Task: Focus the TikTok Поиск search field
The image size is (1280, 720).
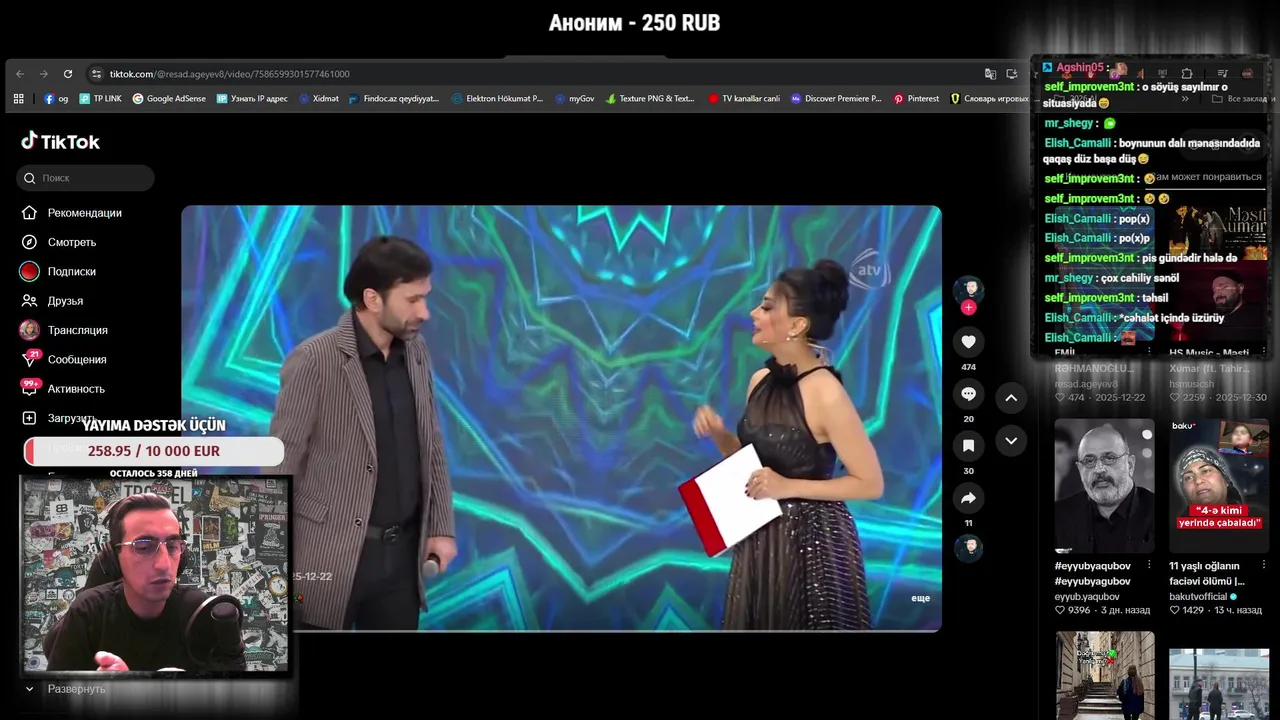Action: 86,178
